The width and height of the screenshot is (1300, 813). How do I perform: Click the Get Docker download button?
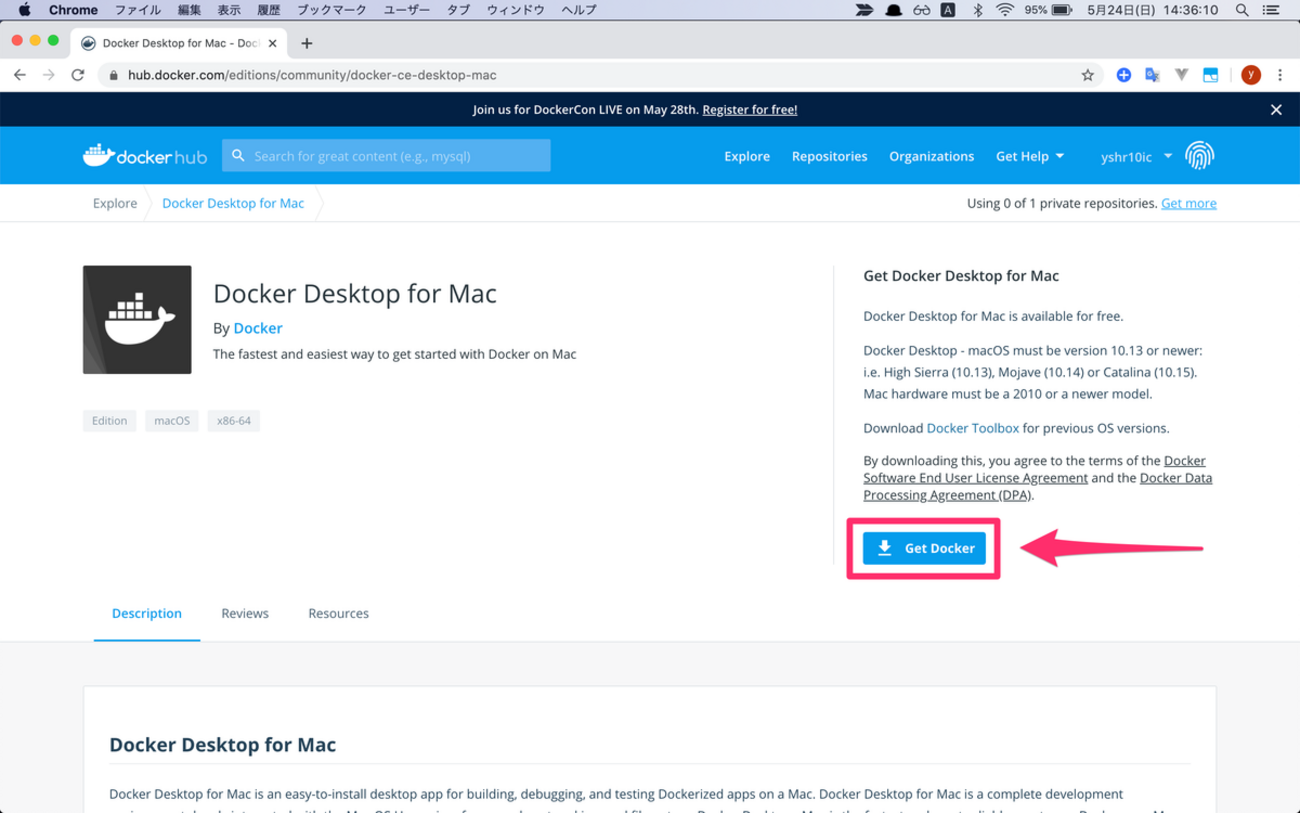tap(924, 548)
